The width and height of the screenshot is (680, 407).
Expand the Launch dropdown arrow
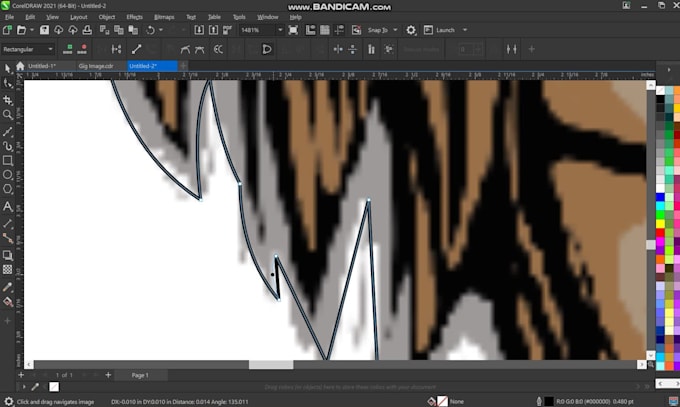465,30
